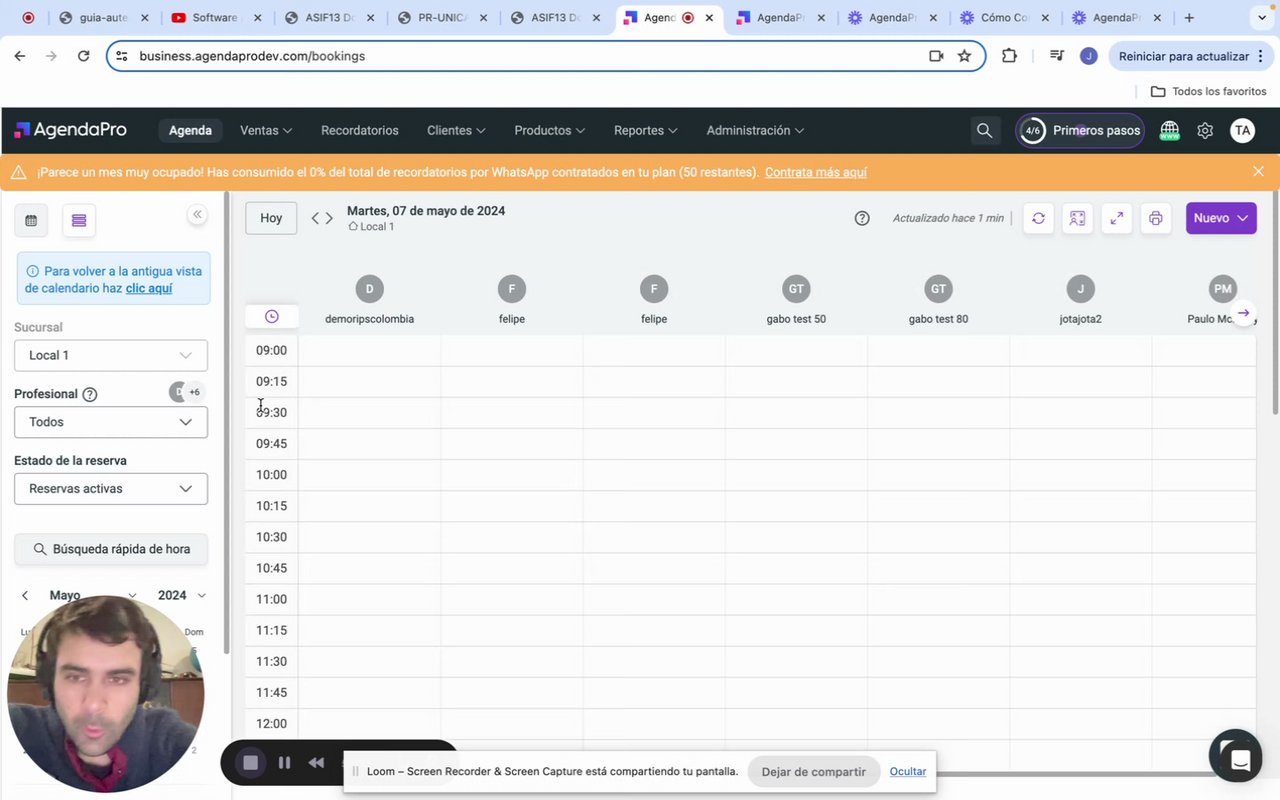
Task: Click the Ocultar link
Action: pos(908,772)
